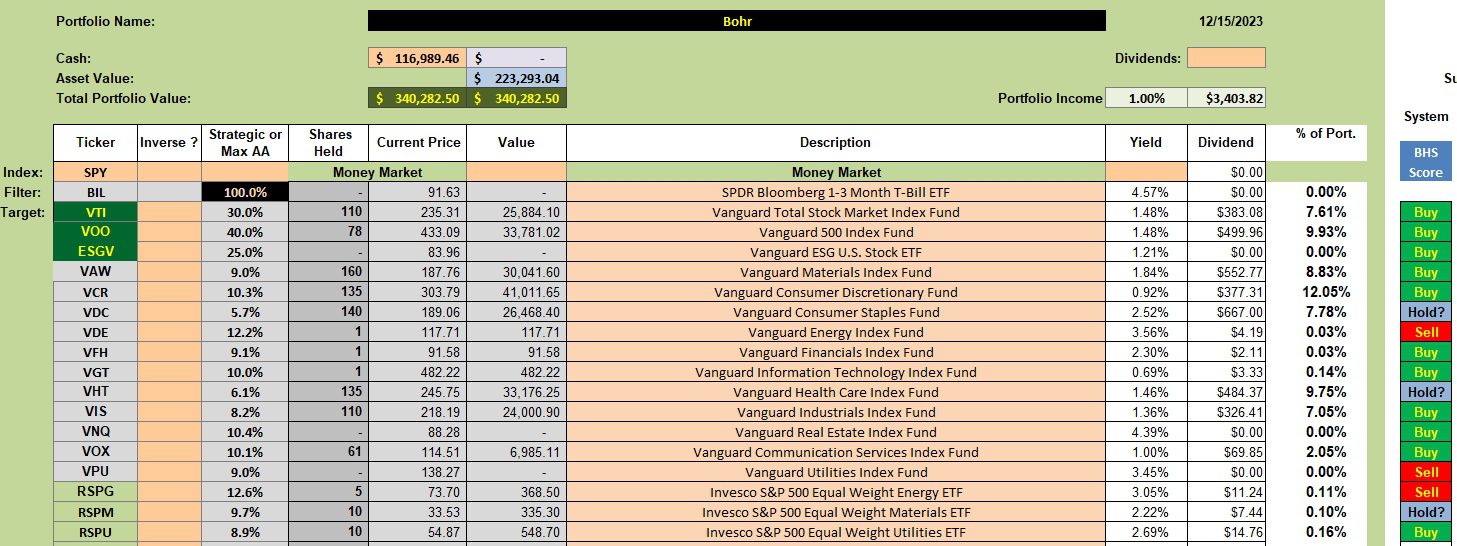Click the VCR value 41,011.65
The height and width of the screenshot is (546, 1457).
click(516, 292)
